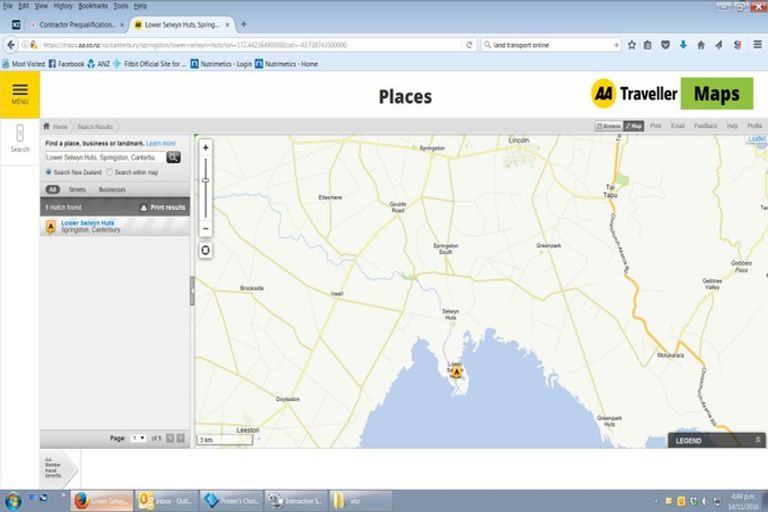Click the magnifier search button beside place field
768x512 pixels.
[x=173, y=157]
